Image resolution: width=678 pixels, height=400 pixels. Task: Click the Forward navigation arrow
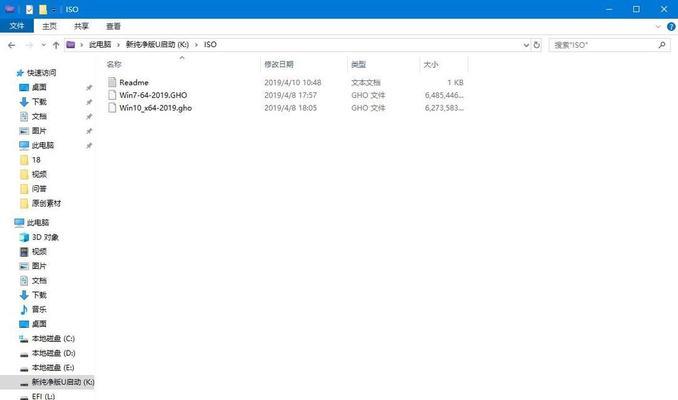(29, 45)
